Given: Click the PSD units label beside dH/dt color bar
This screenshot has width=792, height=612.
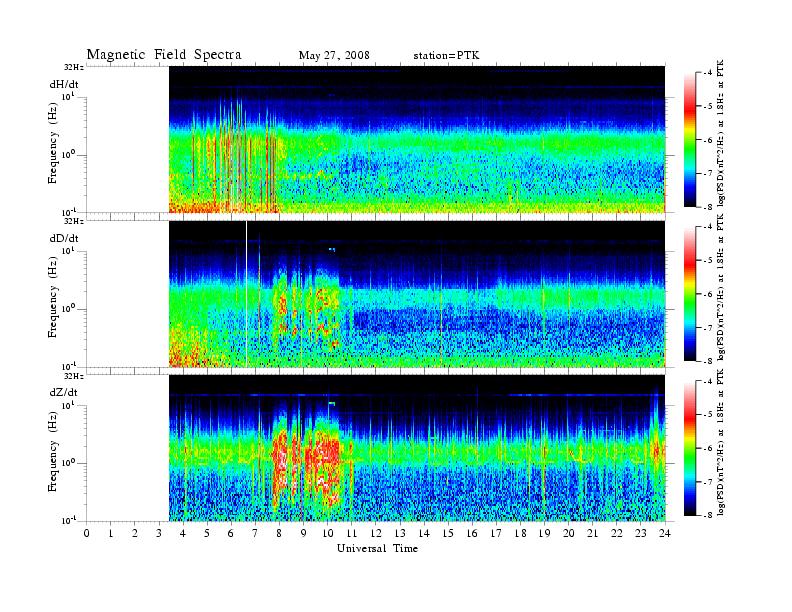Looking at the screenshot, I should click(721, 133).
